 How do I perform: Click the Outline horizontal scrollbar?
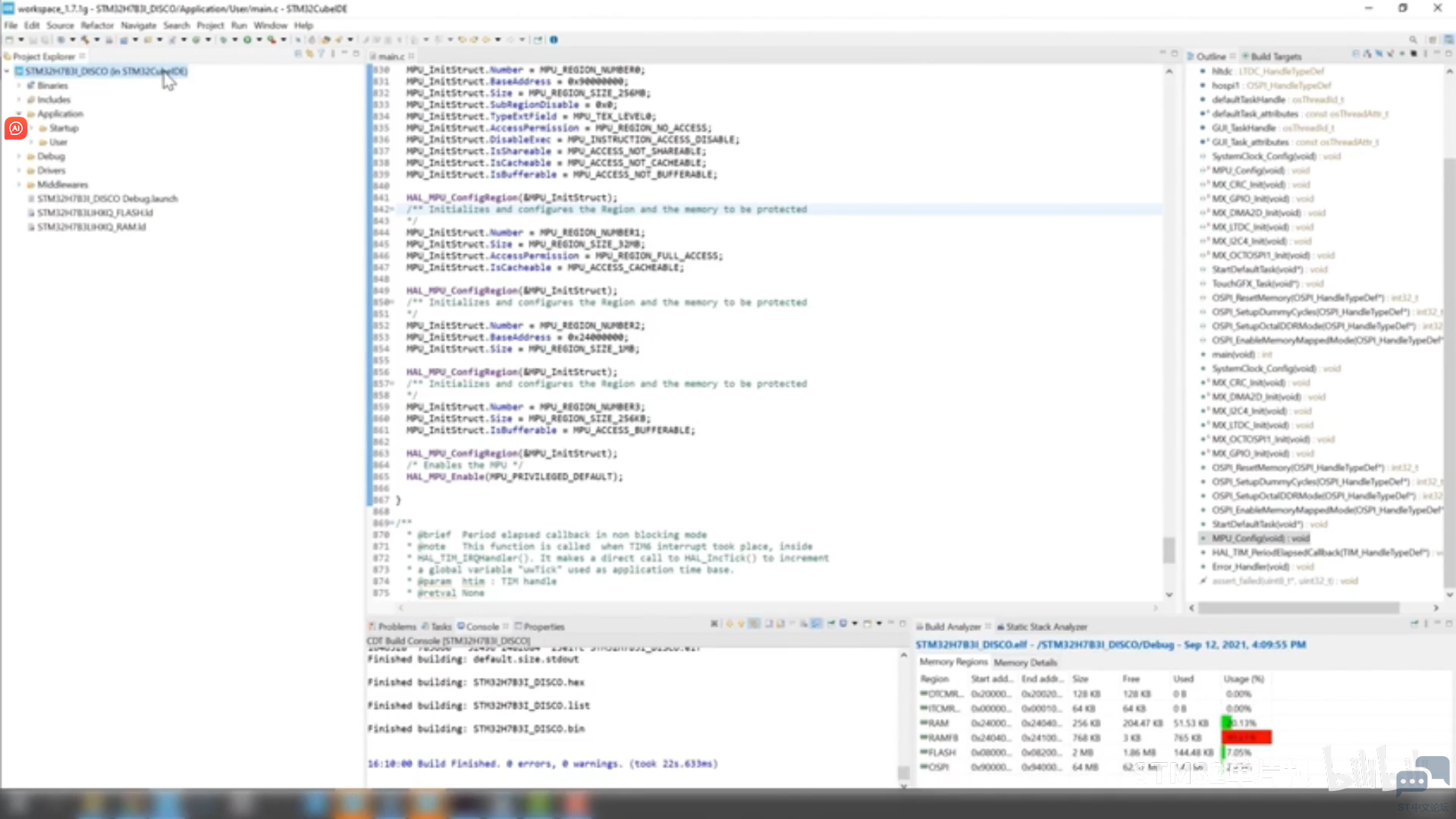[1298, 607]
